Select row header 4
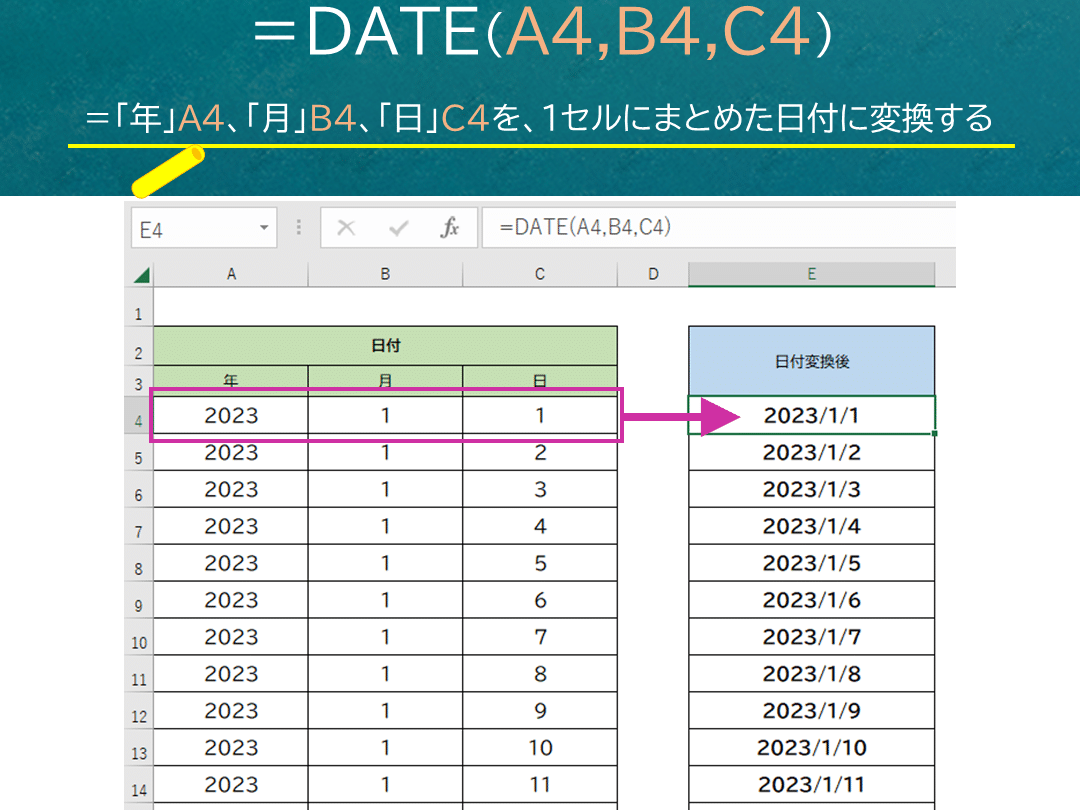The height and width of the screenshot is (810, 1080). tap(140, 420)
